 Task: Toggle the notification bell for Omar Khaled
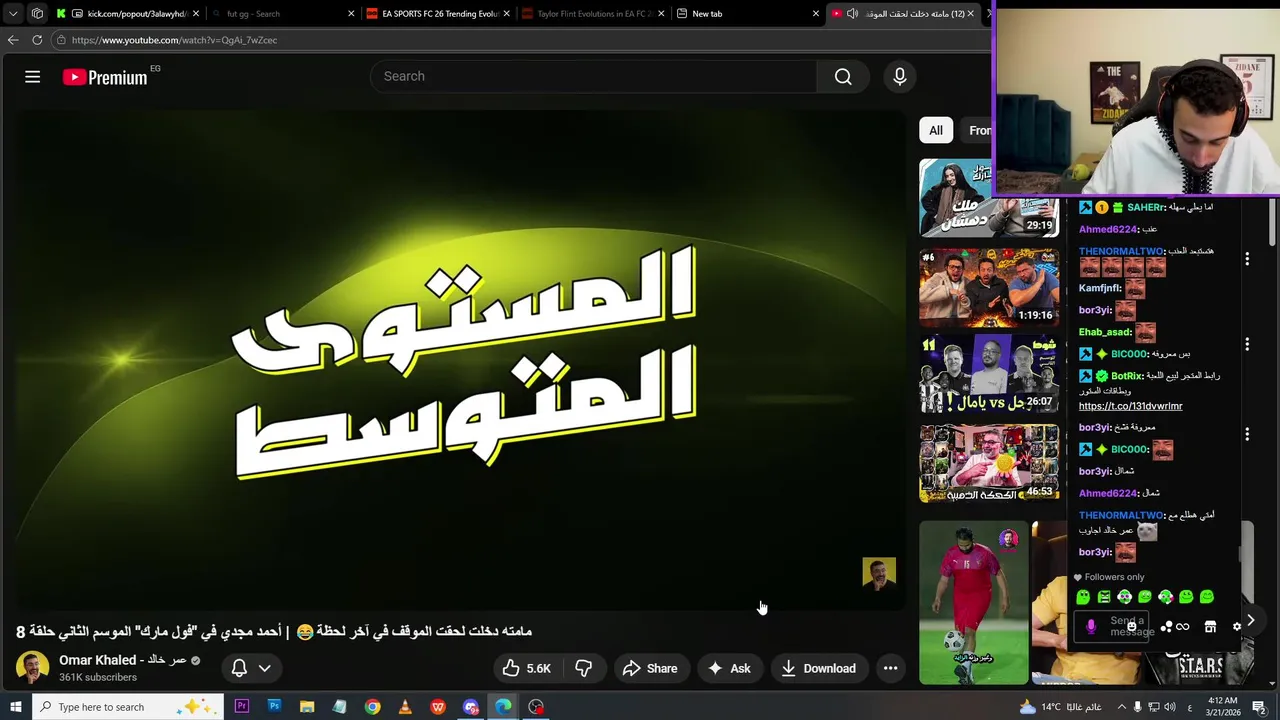(x=239, y=668)
